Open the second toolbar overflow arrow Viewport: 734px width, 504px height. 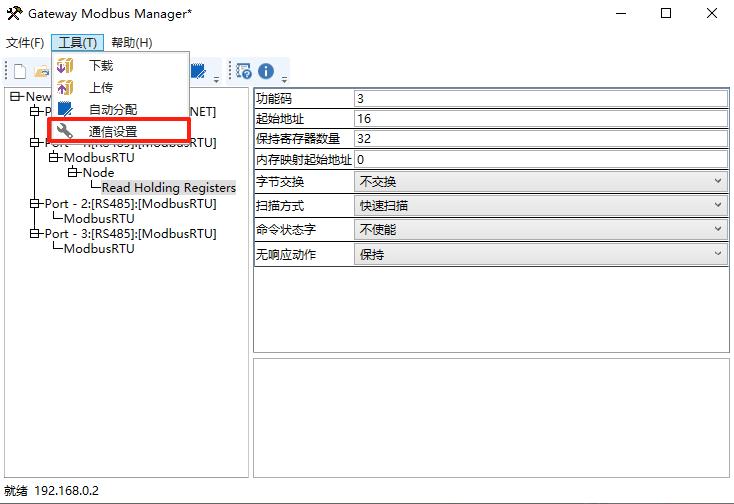coord(284,80)
